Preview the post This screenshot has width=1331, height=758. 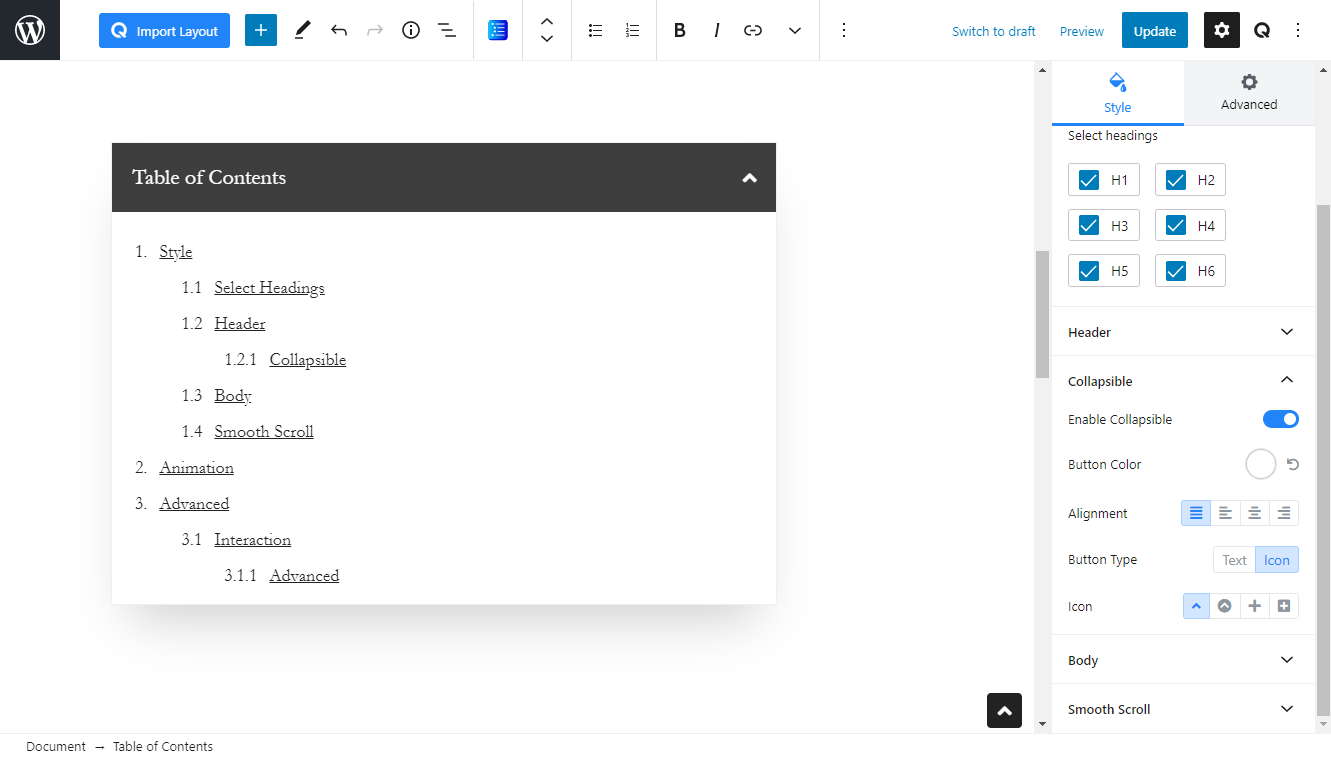click(1082, 31)
